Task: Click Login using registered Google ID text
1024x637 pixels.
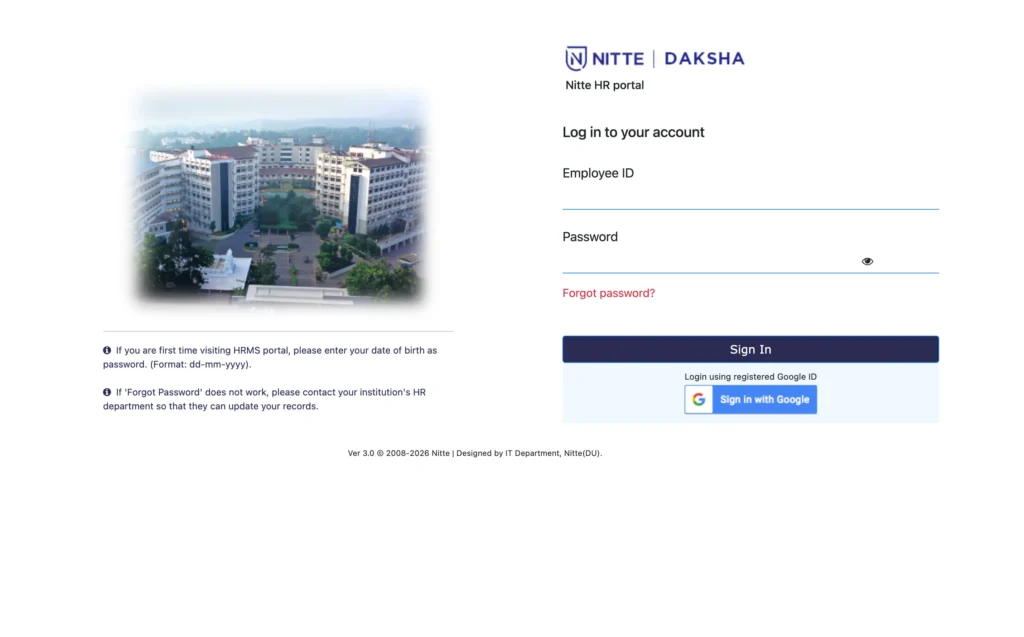Action: [750, 377]
